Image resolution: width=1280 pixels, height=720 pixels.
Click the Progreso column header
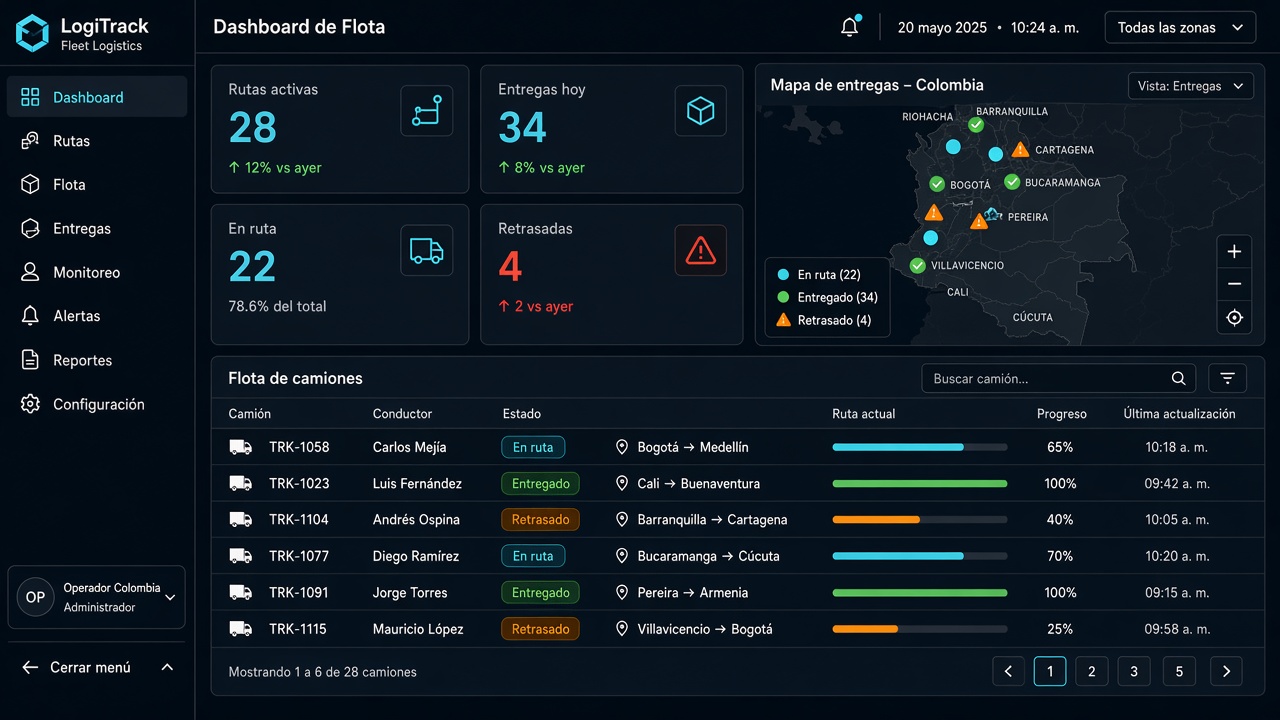click(1062, 413)
